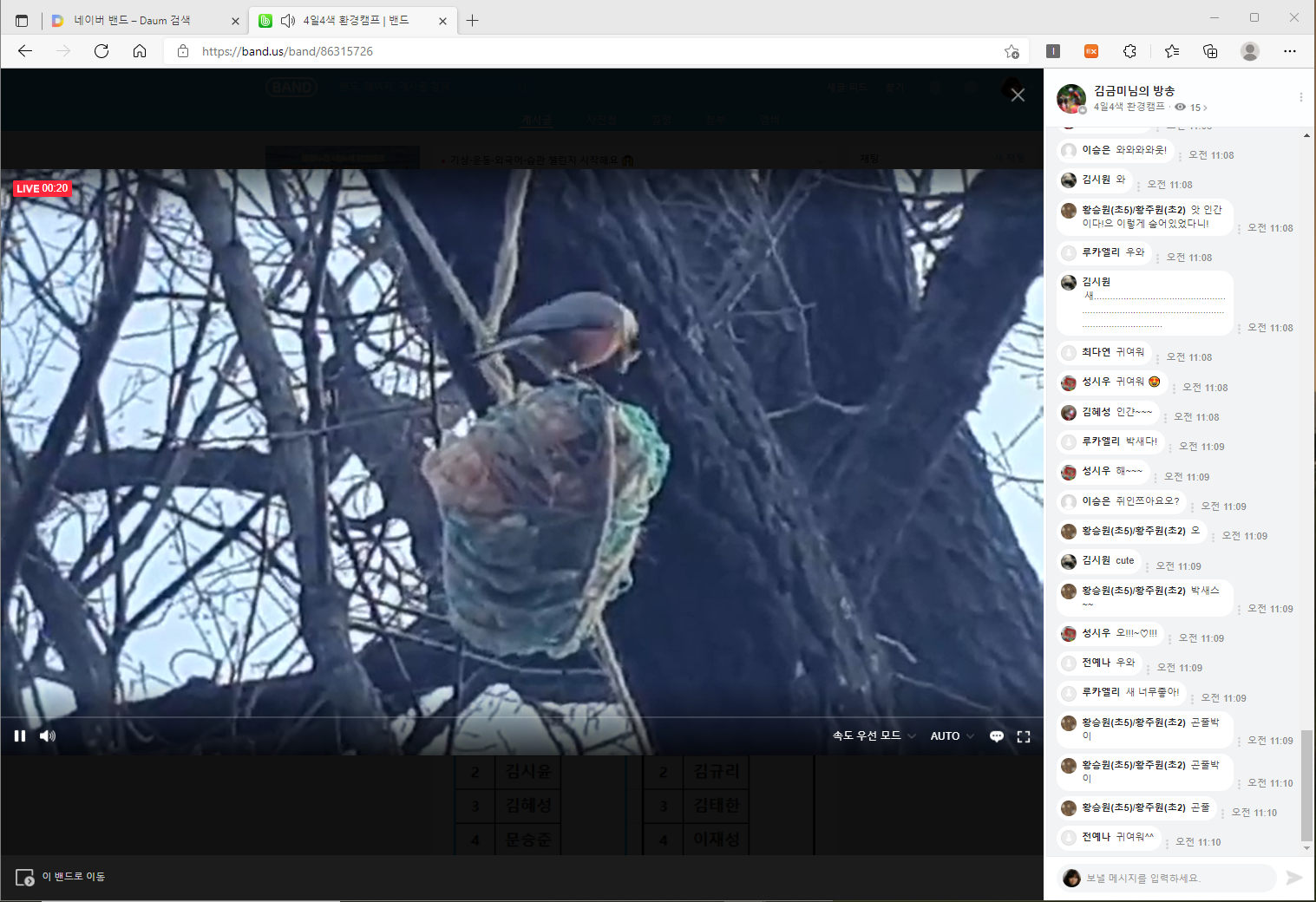Open the browser extensions puzzle icon

(x=1129, y=51)
